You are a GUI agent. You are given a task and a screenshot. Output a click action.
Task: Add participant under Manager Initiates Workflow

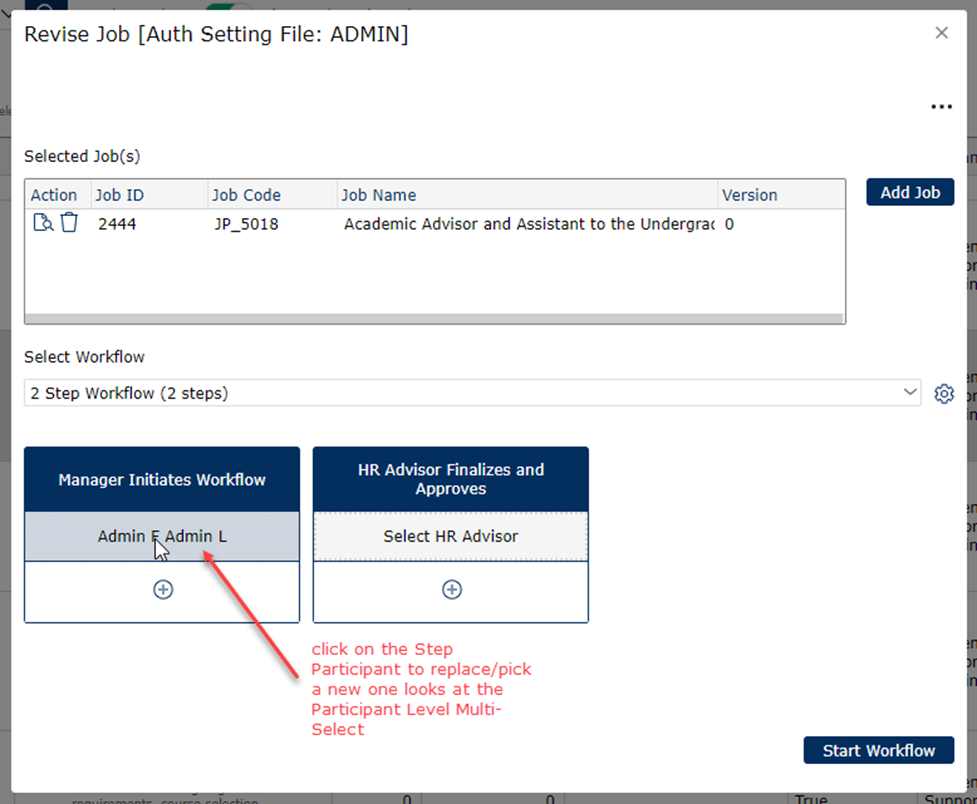(x=162, y=590)
